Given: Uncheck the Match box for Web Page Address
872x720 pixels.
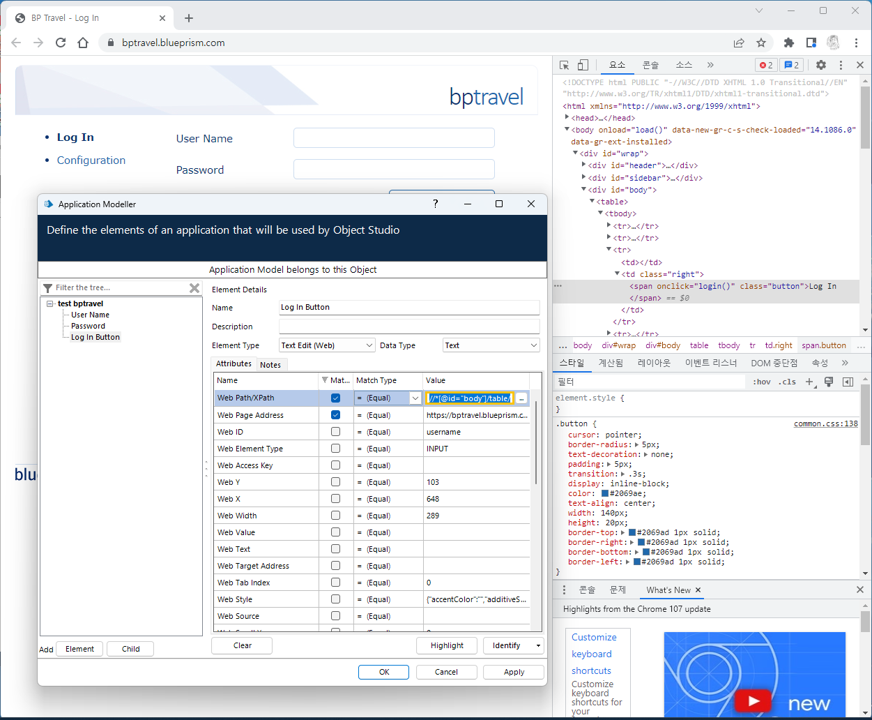Looking at the screenshot, I should (x=335, y=415).
